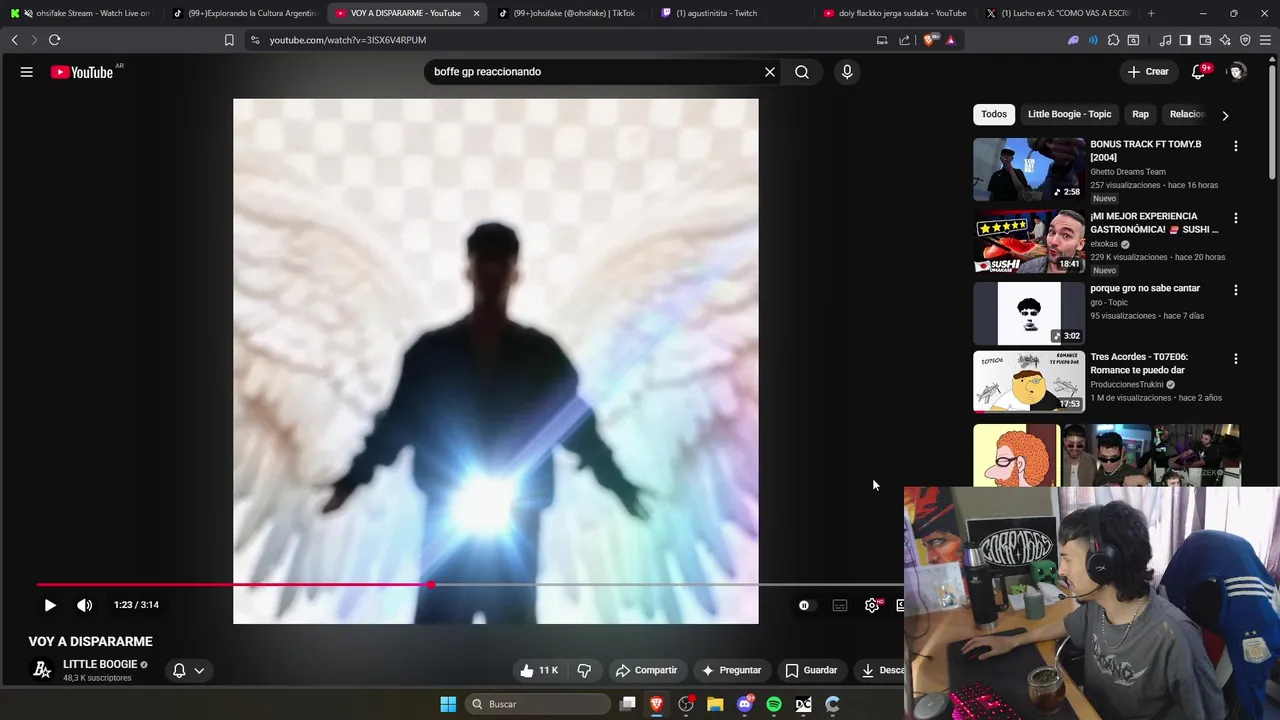Image resolution: width=1280 pixels, height=720 pixels.
Task: Open Spotify from the taskbar
Action: pos(774,704)
